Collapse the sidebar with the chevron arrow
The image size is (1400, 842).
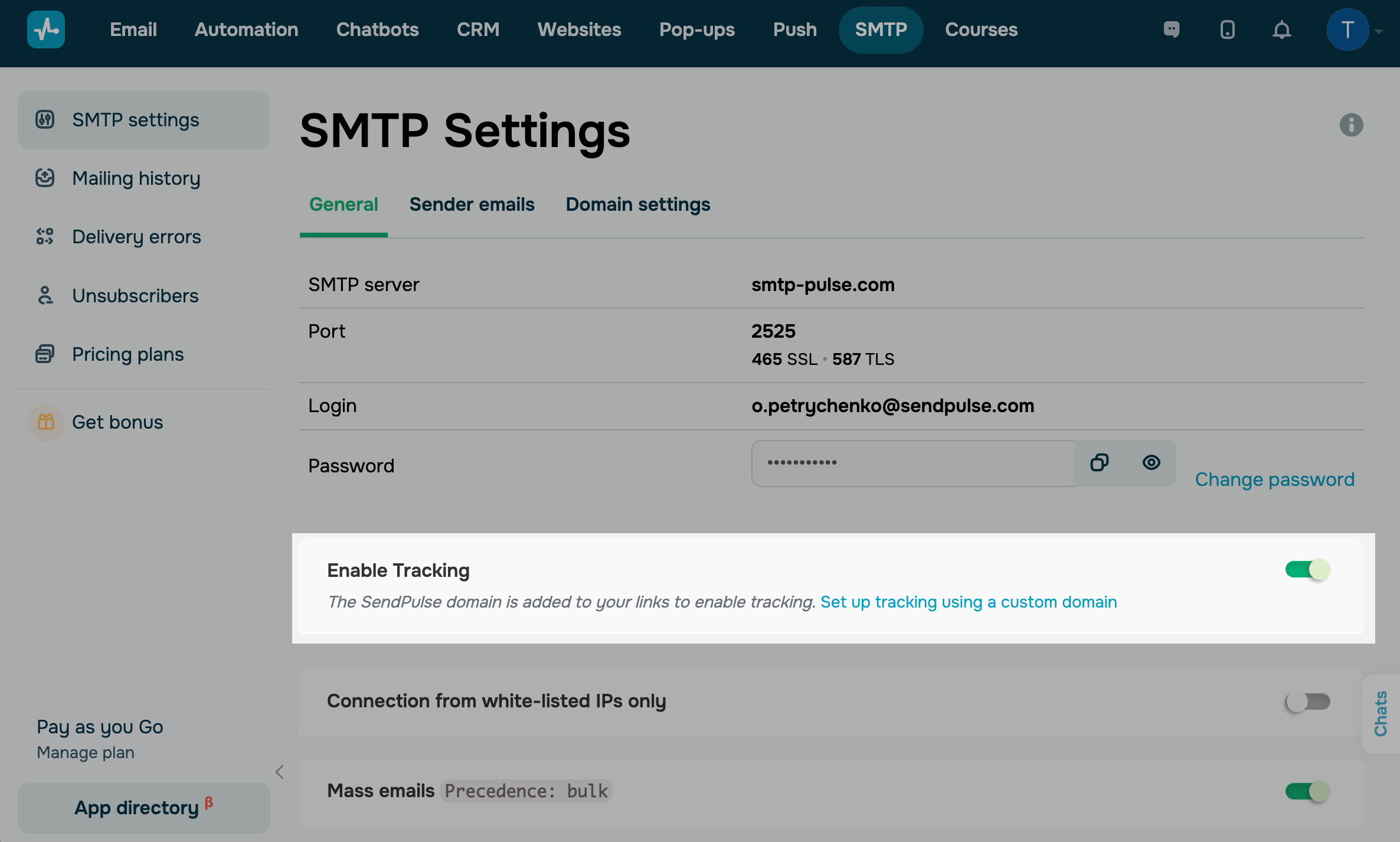point(280,772)
